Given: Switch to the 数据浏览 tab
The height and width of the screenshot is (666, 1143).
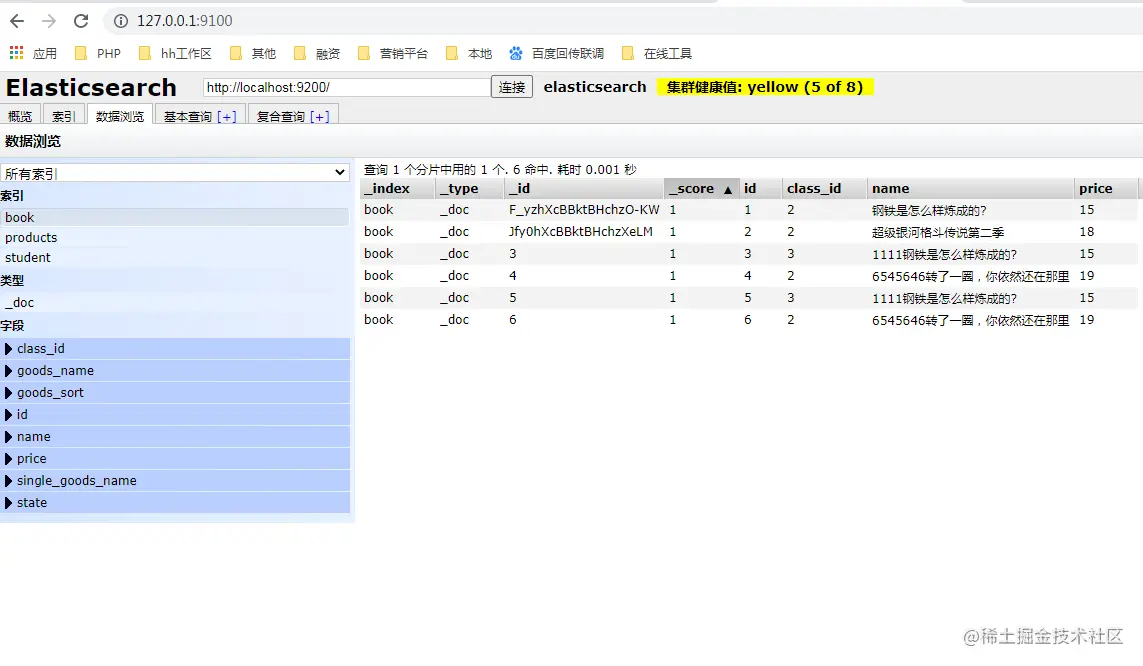Looking at the screenshot, I should click(x=120, y=116).
